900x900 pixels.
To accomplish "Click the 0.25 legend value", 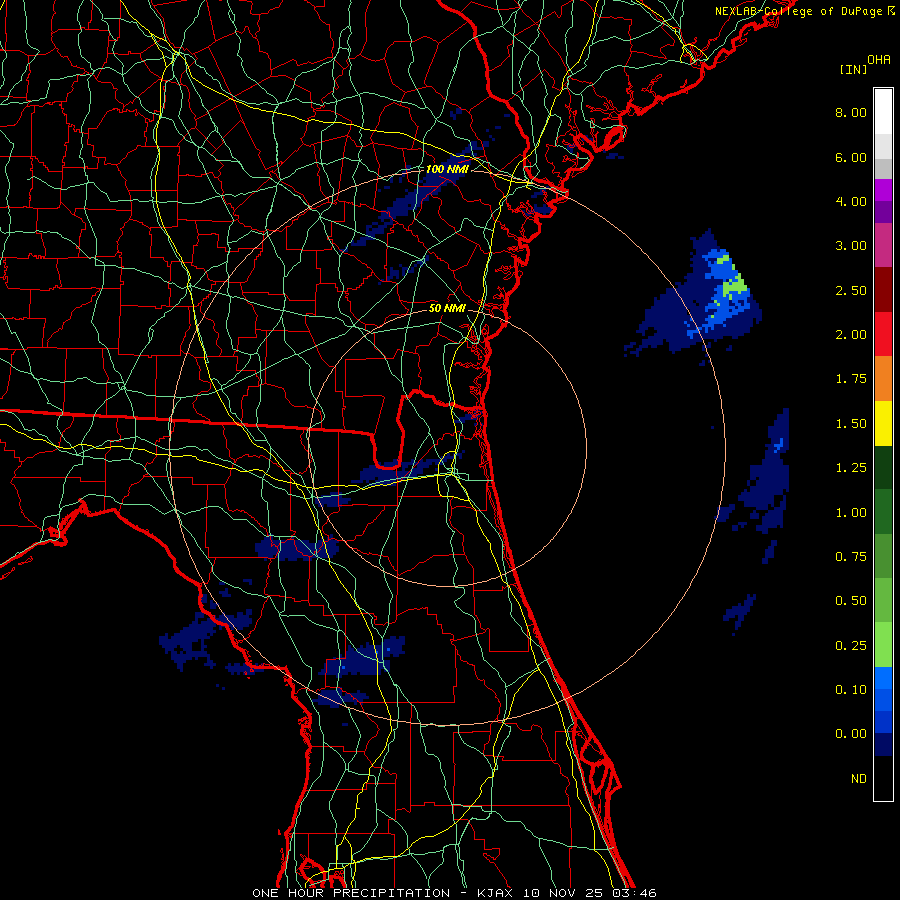I will coord(851,646).
